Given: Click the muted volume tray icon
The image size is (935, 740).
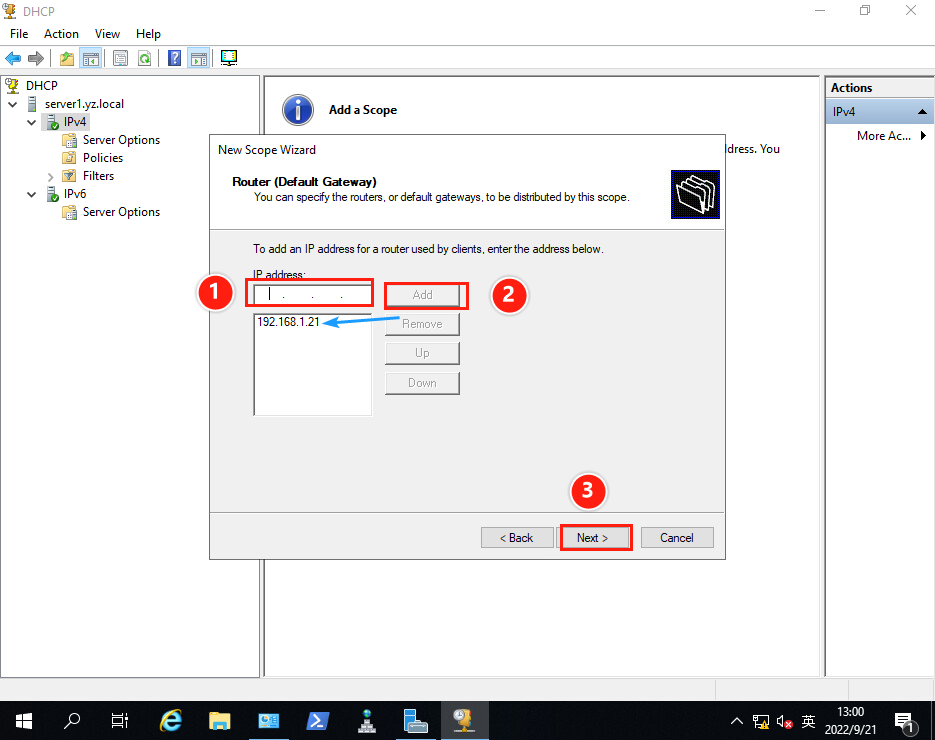Looking at the screenshot, I should tap(784, 722).
